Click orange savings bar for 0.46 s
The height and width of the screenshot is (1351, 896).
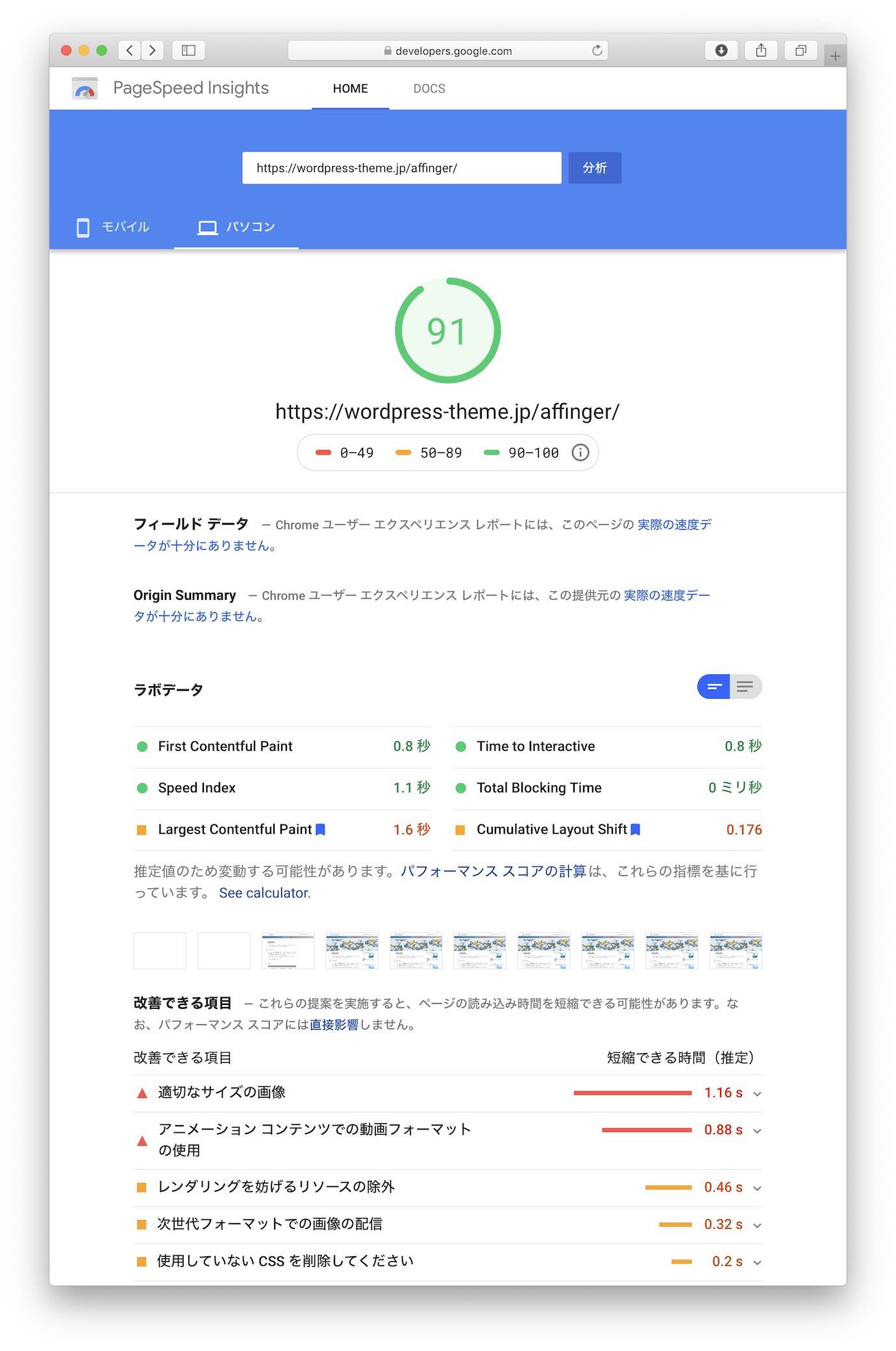[x=668, y=1187]
